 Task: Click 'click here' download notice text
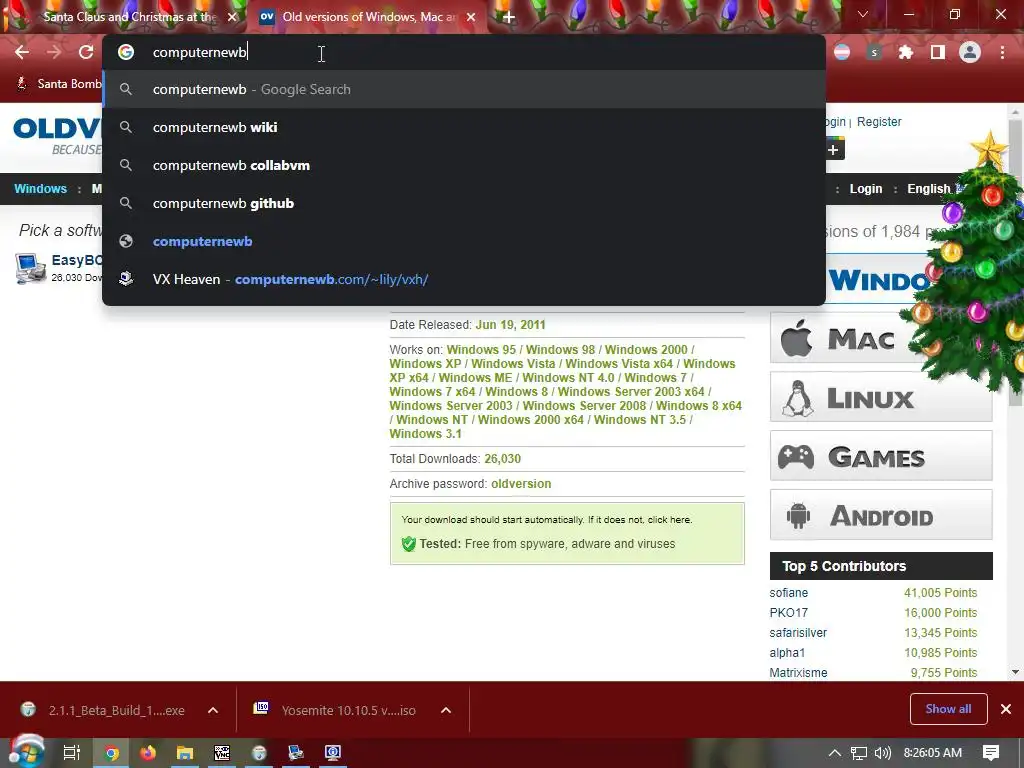(669, 520)
